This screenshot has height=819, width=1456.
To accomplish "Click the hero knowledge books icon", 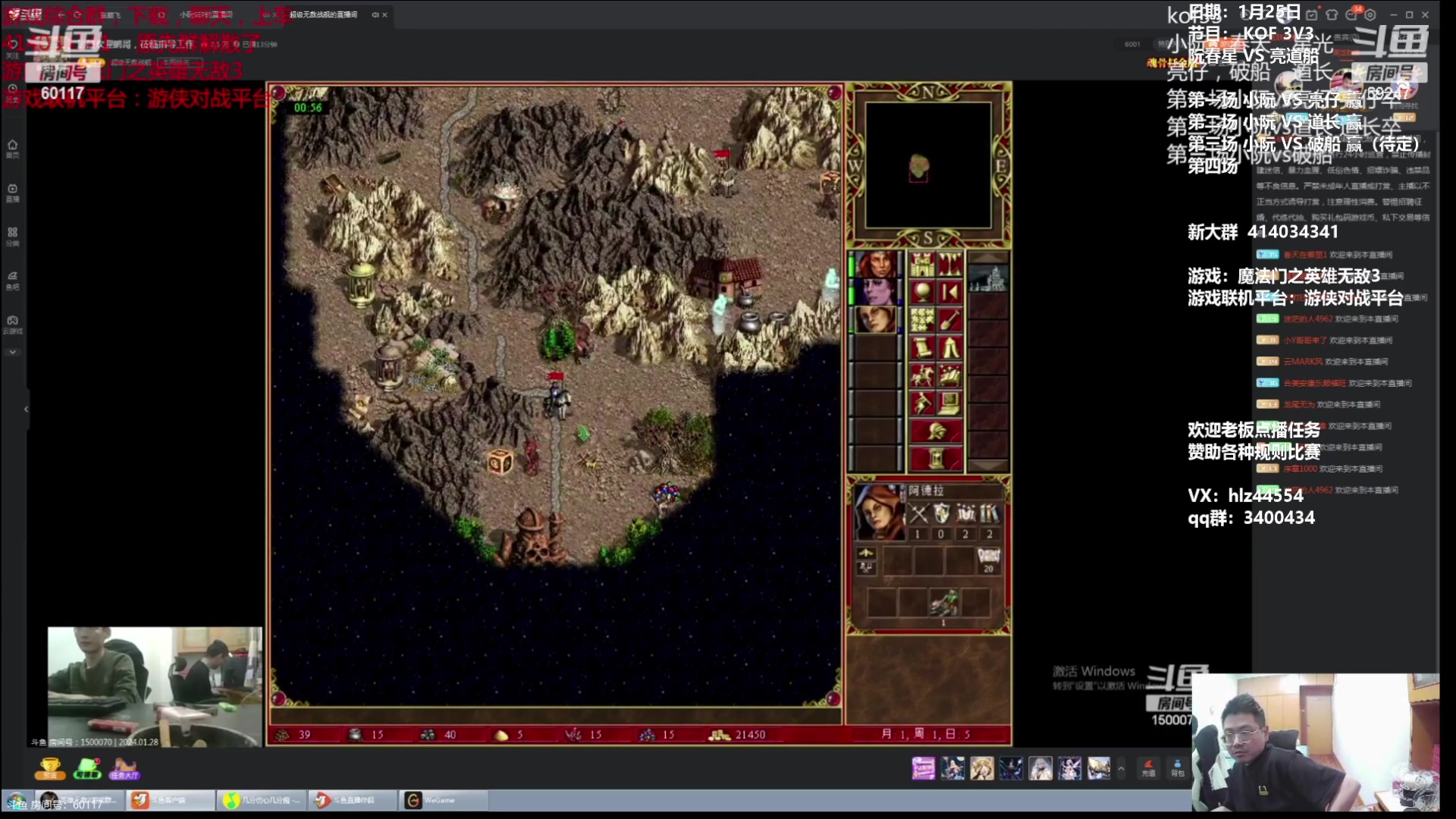I will pos(989,514).
